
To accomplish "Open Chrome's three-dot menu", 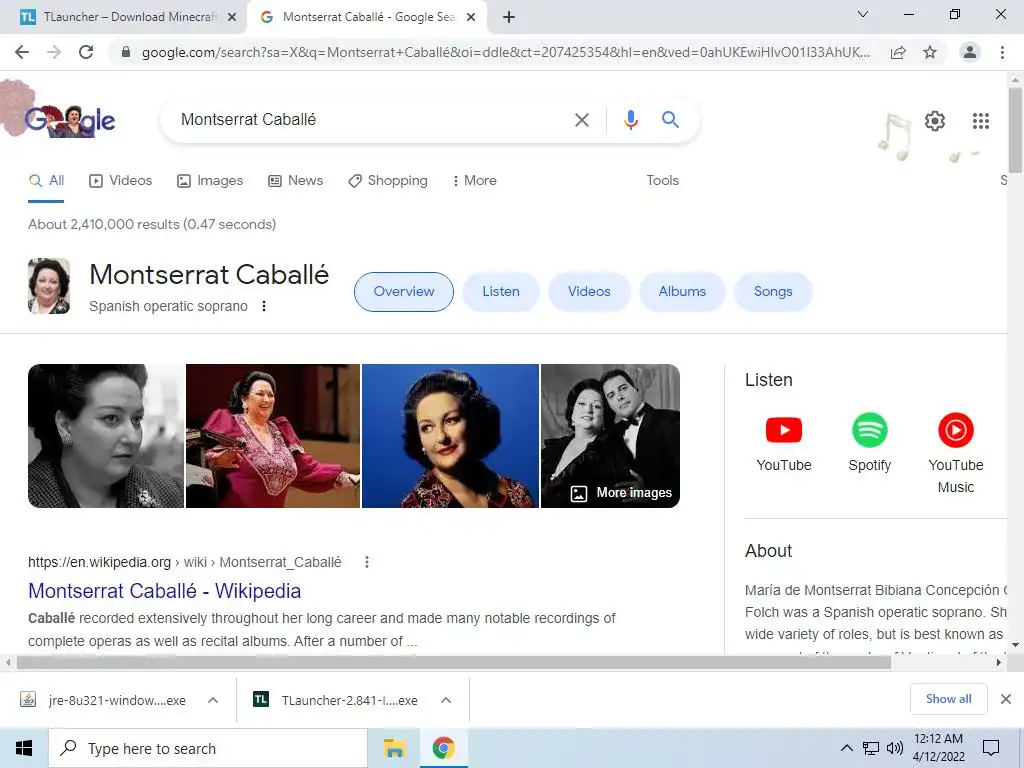I will [x=1002, y=52].
